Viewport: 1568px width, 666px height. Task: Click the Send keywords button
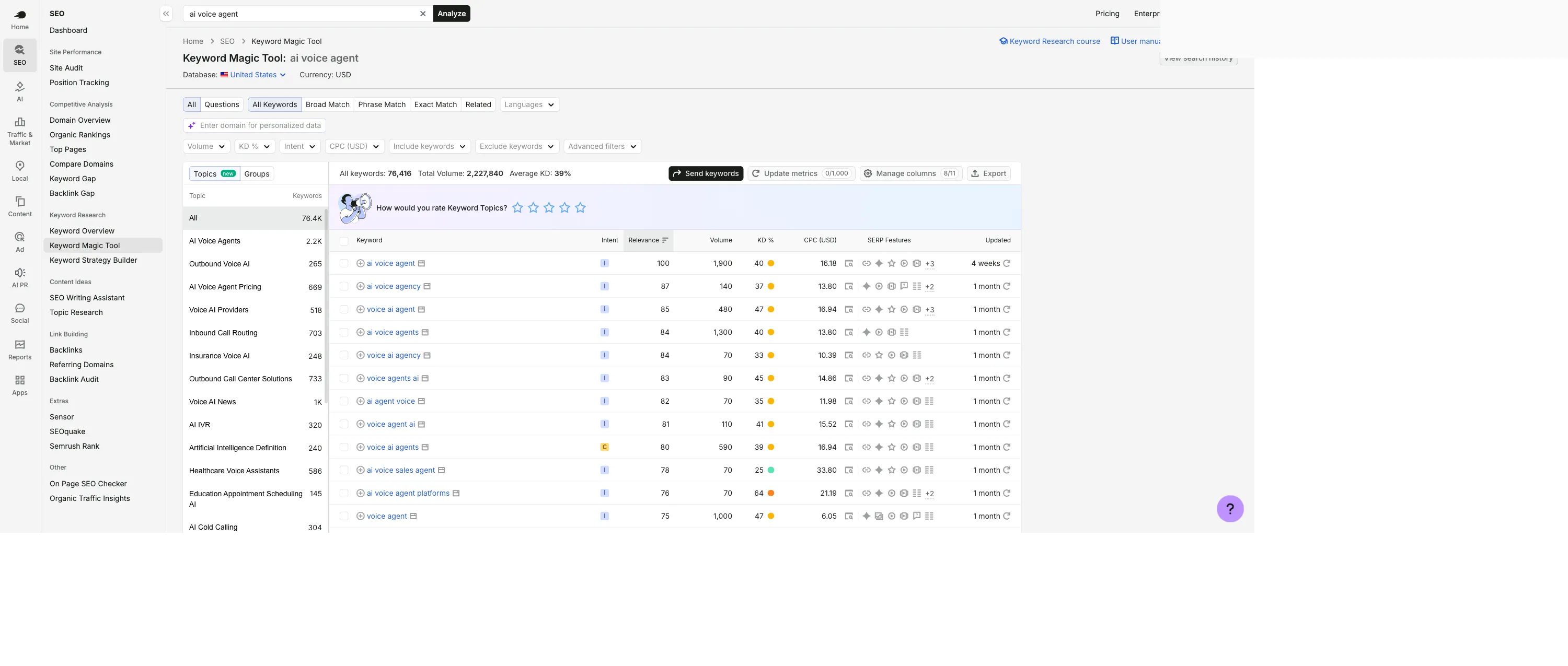pos(706,173)
